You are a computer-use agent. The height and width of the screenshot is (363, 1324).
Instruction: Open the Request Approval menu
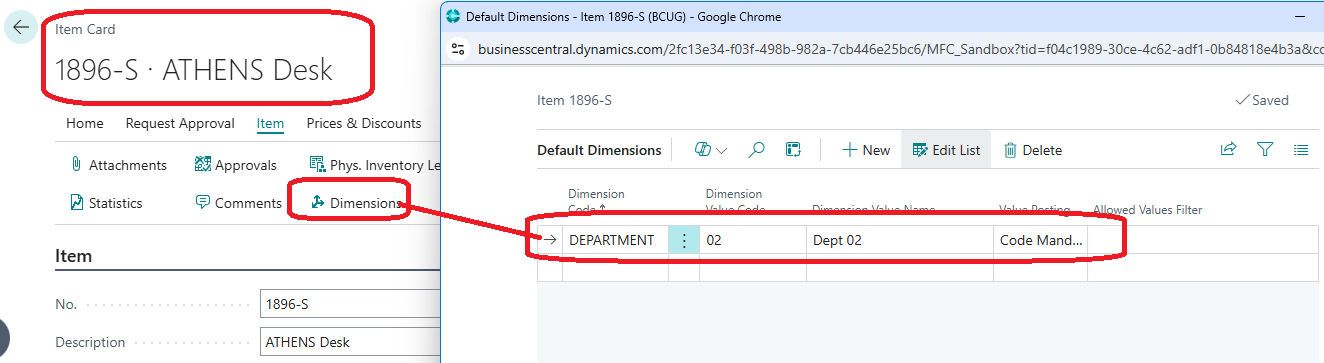click(180, 123)
